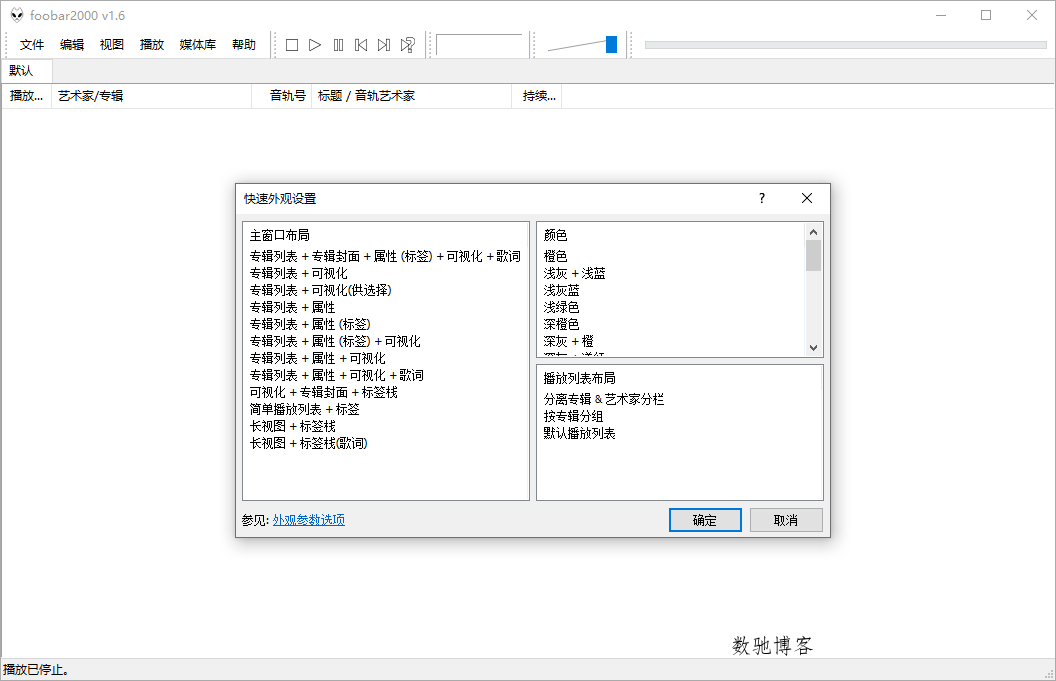Open the 播放 menu
Viewport: 1056px width, 681px height.
152,45
